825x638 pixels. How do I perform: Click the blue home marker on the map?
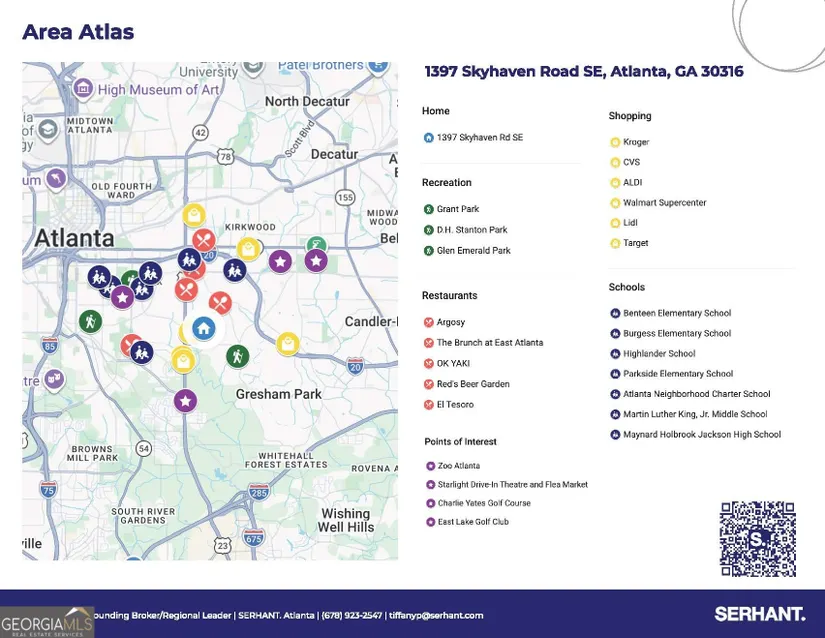[x=204, y=328]
